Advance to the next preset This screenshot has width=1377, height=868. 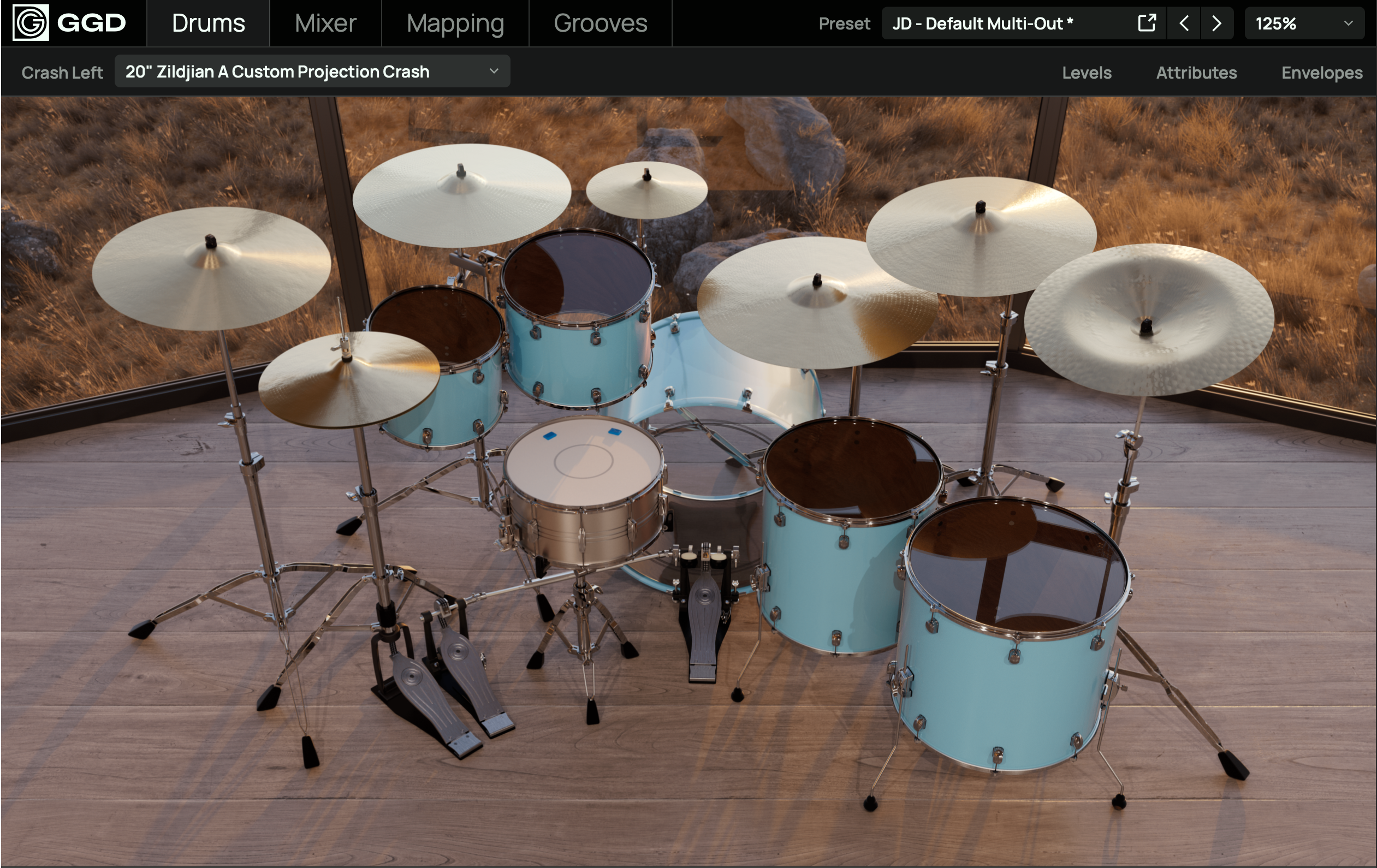click(1217, 23)
